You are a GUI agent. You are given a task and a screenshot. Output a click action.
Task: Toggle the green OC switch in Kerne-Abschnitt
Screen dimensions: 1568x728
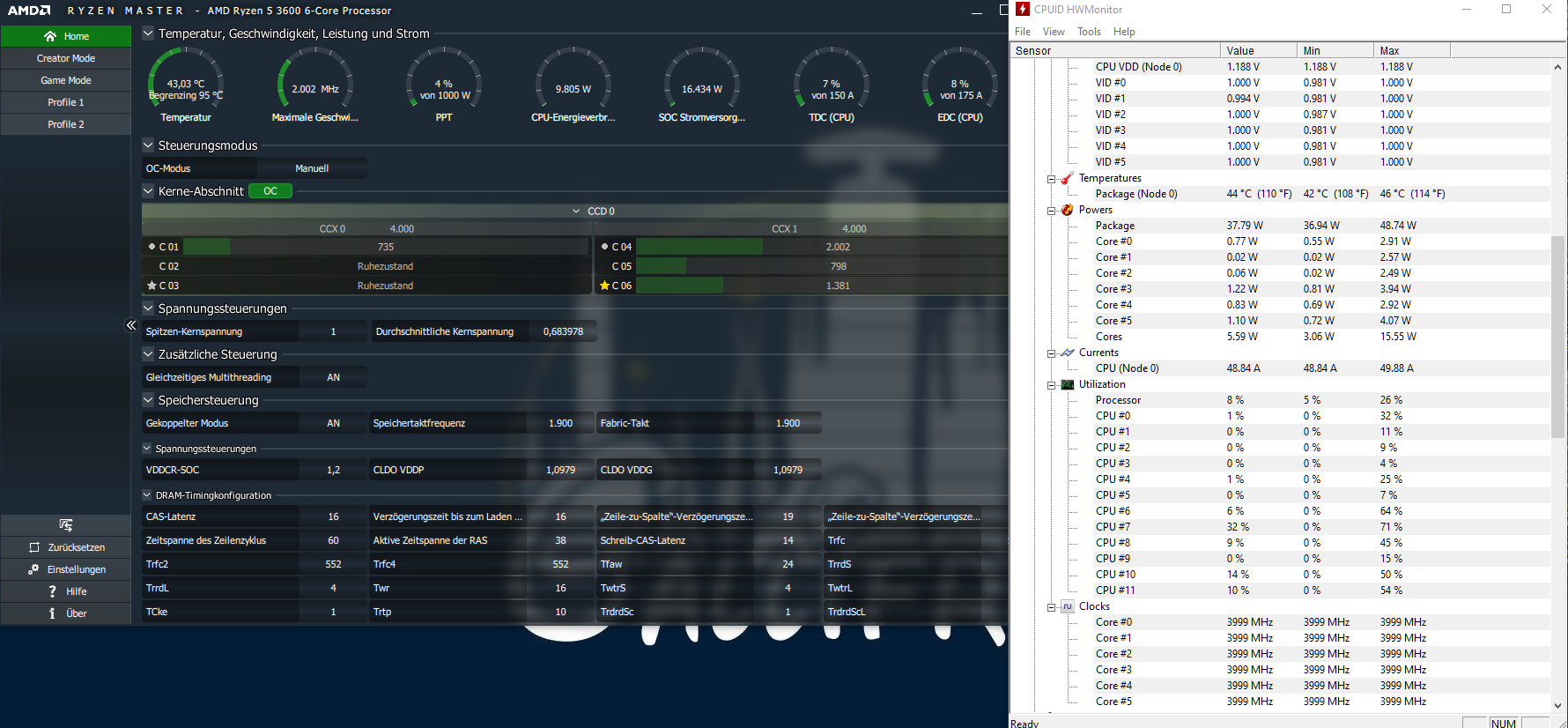click(270, 191)
